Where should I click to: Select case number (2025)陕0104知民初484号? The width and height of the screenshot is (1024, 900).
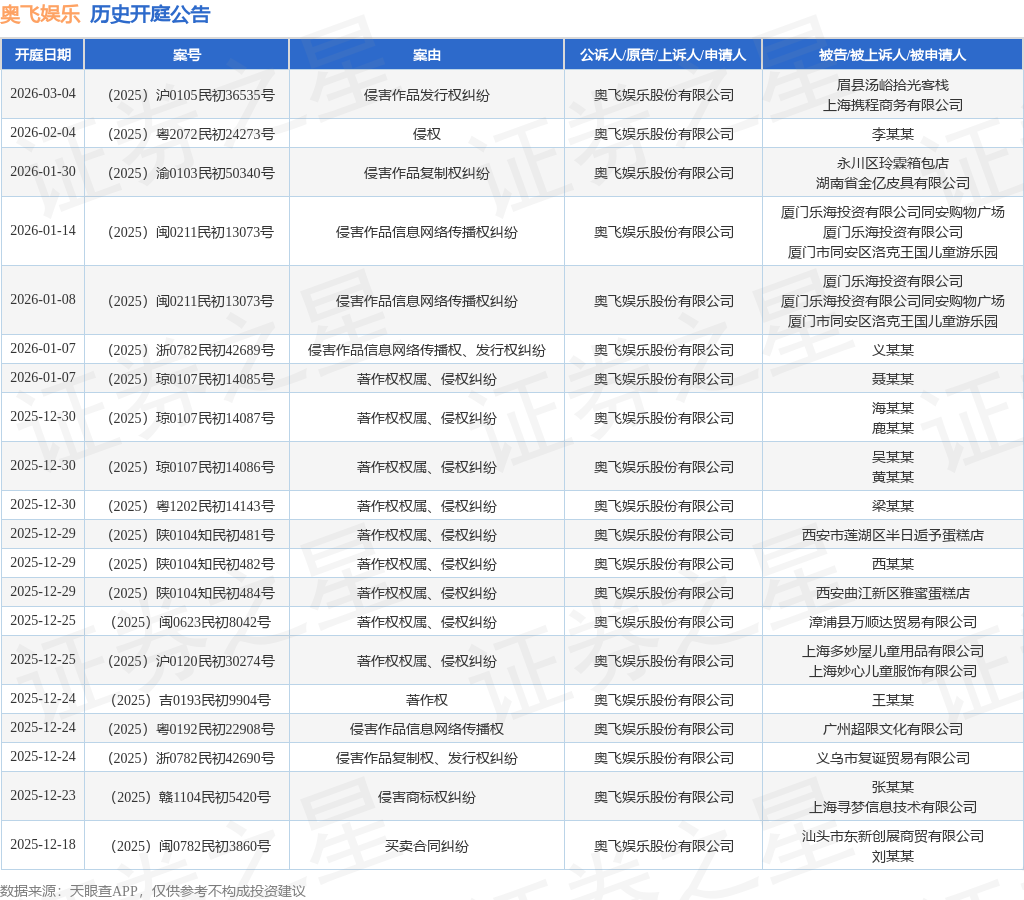(x=191, y=594)
